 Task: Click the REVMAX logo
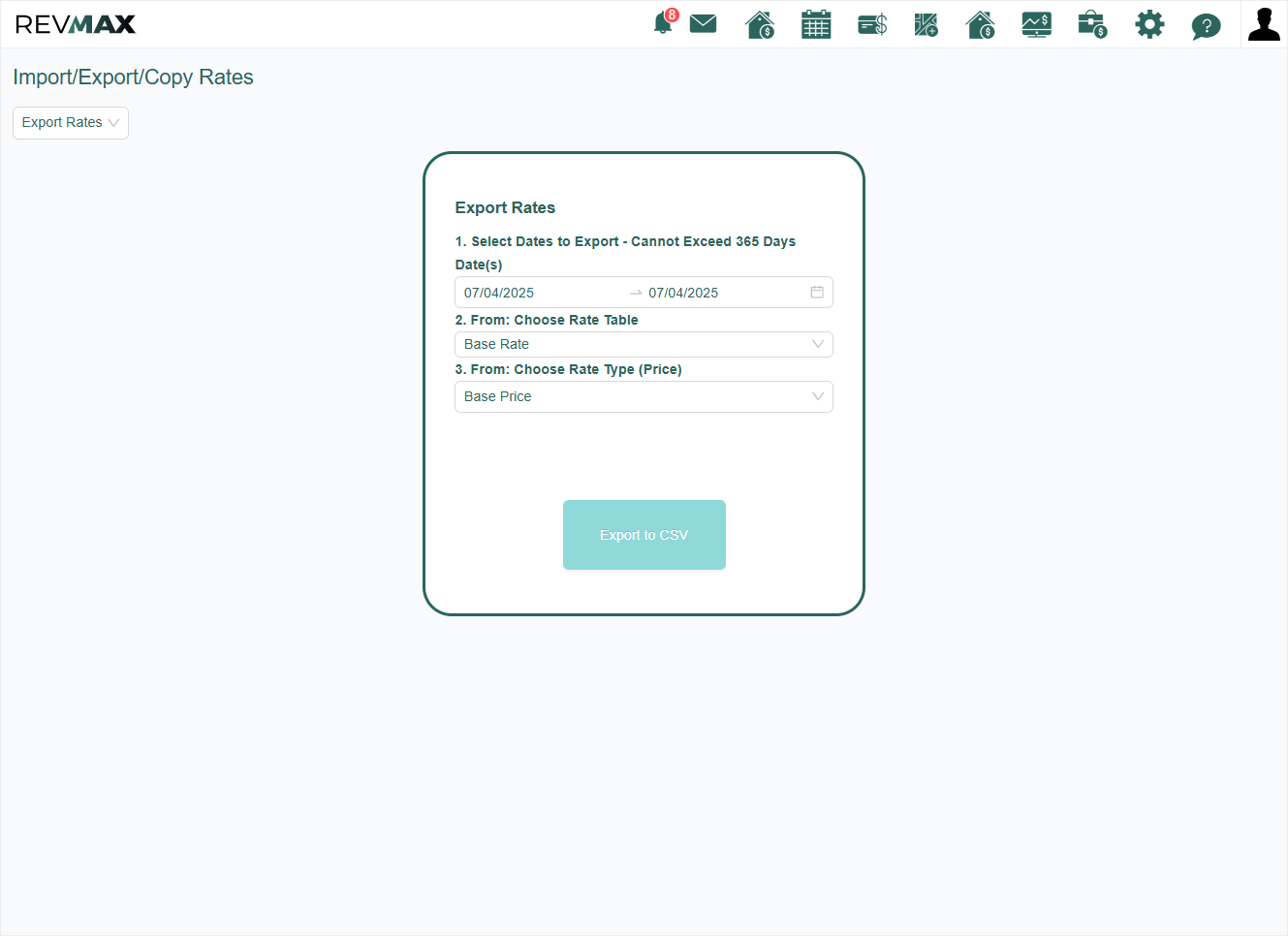coord(76,24)
